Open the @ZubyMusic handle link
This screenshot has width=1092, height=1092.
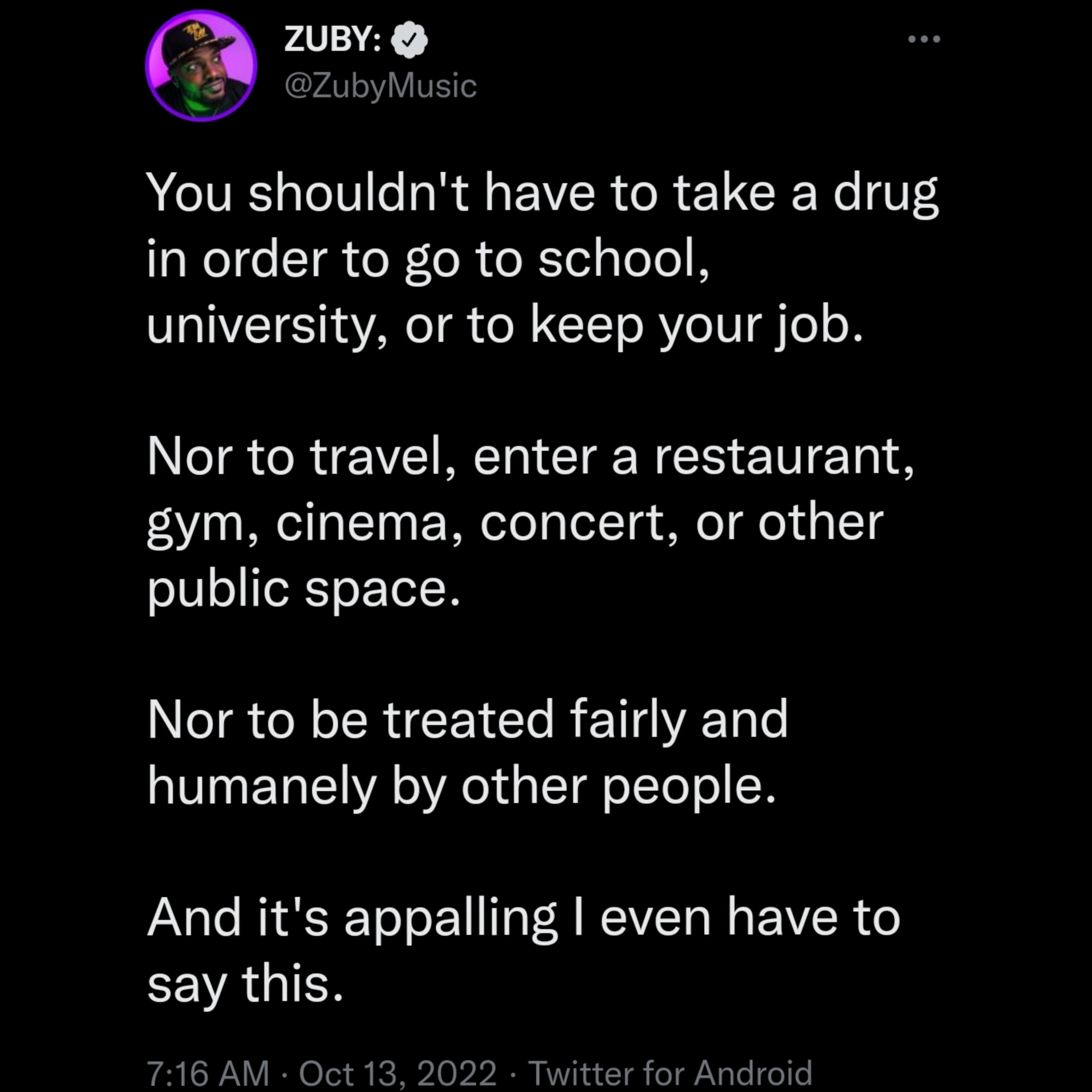pos(381,86)
